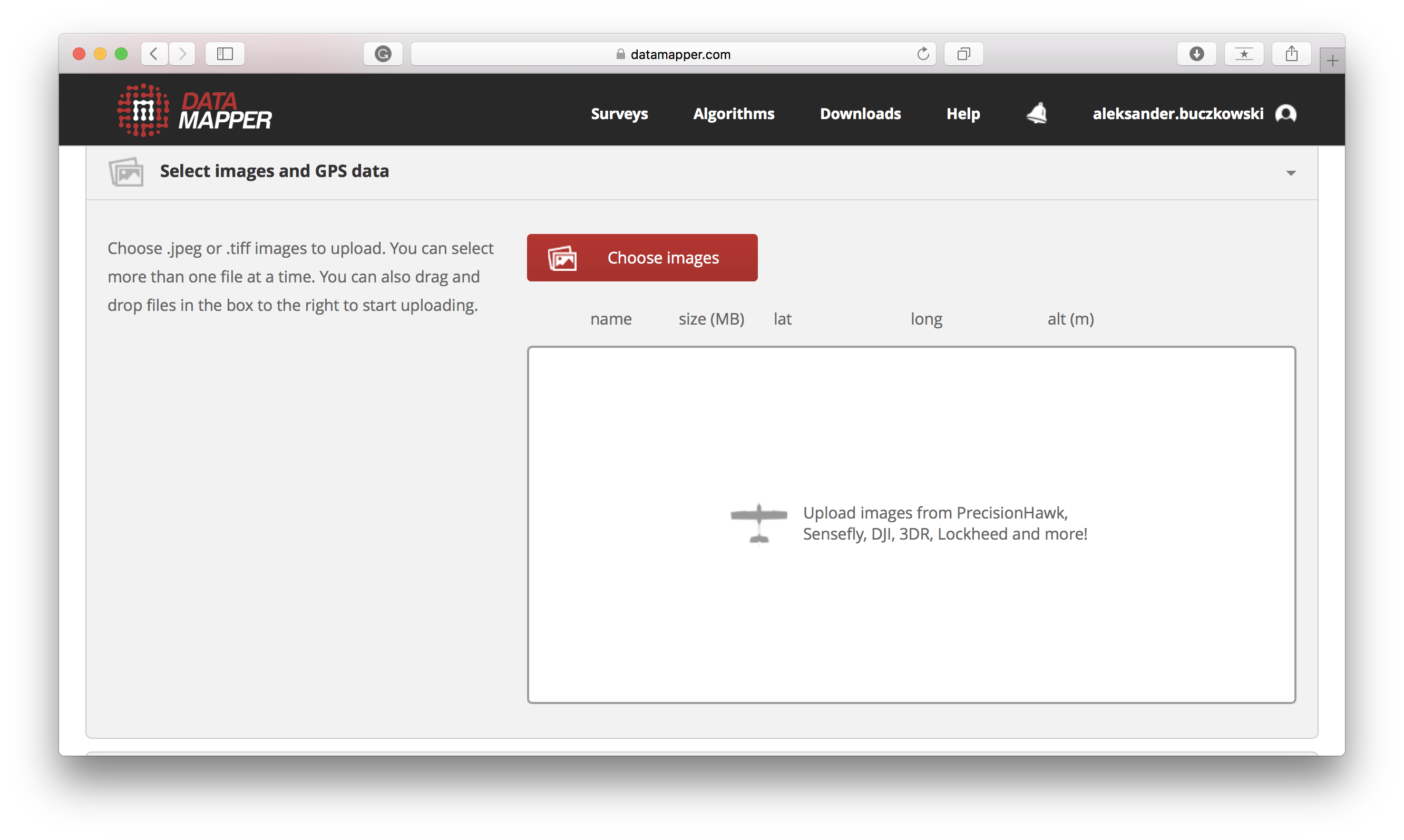Click the Grammarly extension icon
The height and width of the screenshot is (840, 1404).
(x=383, y=54)
